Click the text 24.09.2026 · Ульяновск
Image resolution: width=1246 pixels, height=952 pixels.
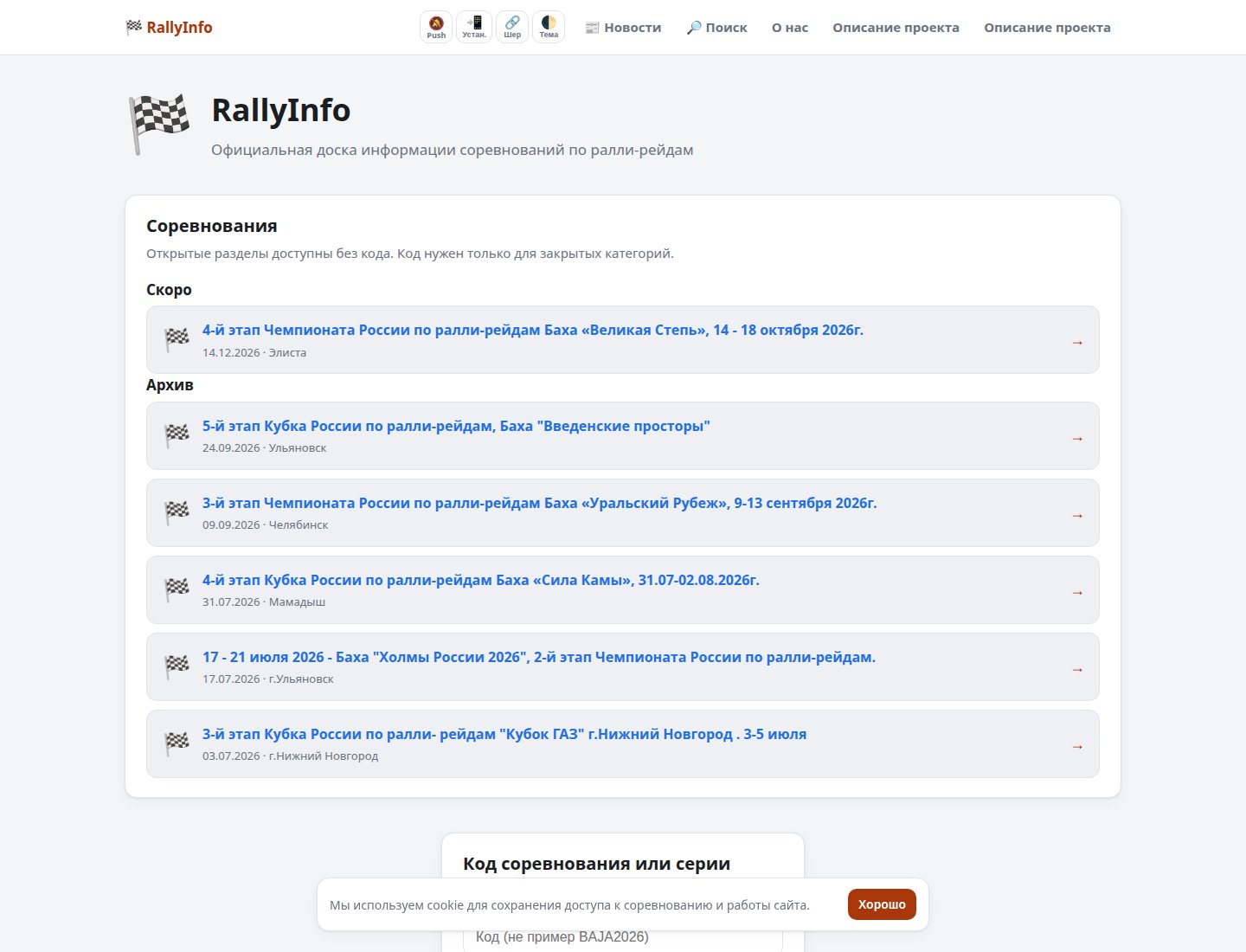coord(265,447)
